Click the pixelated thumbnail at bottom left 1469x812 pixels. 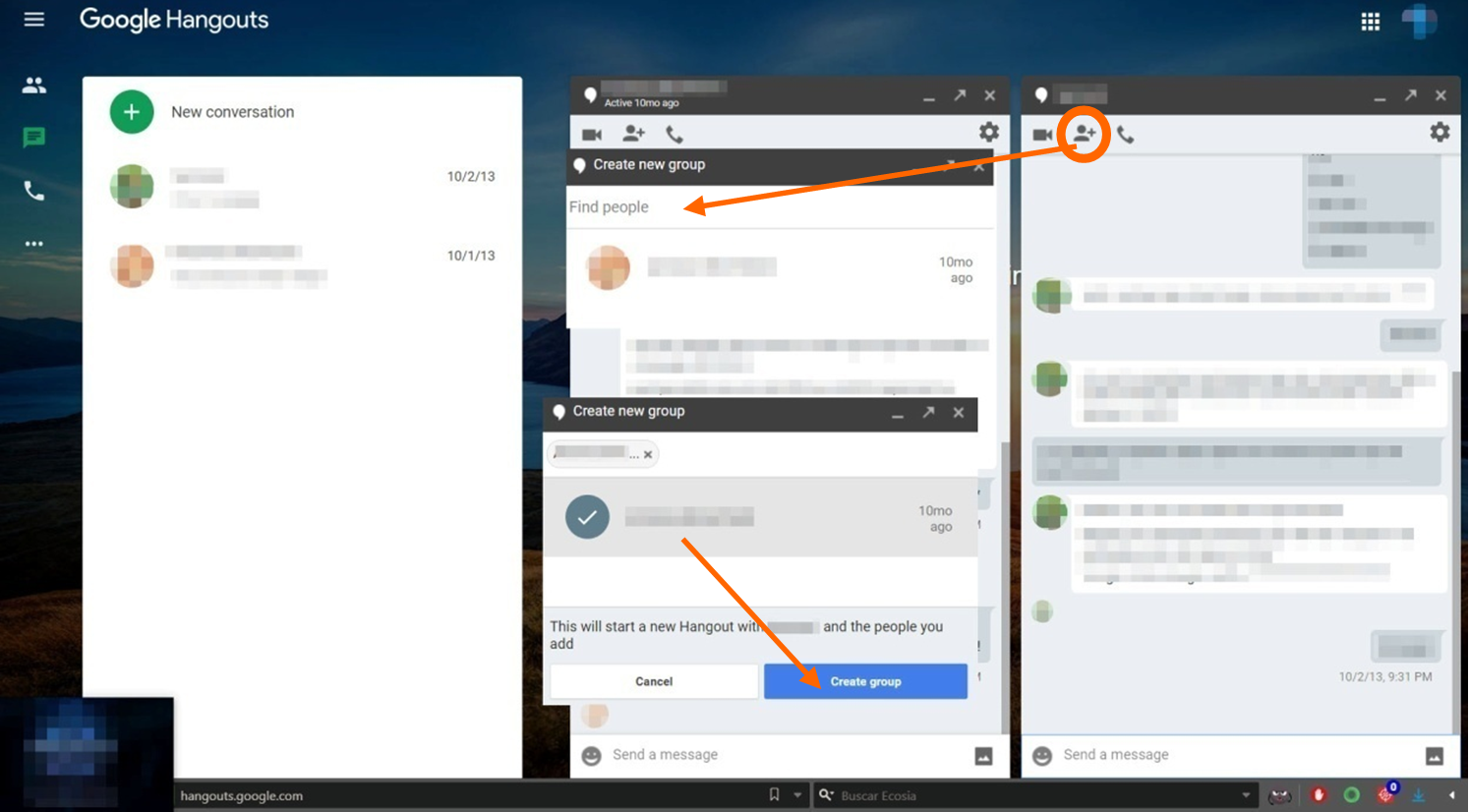[87, 754]
